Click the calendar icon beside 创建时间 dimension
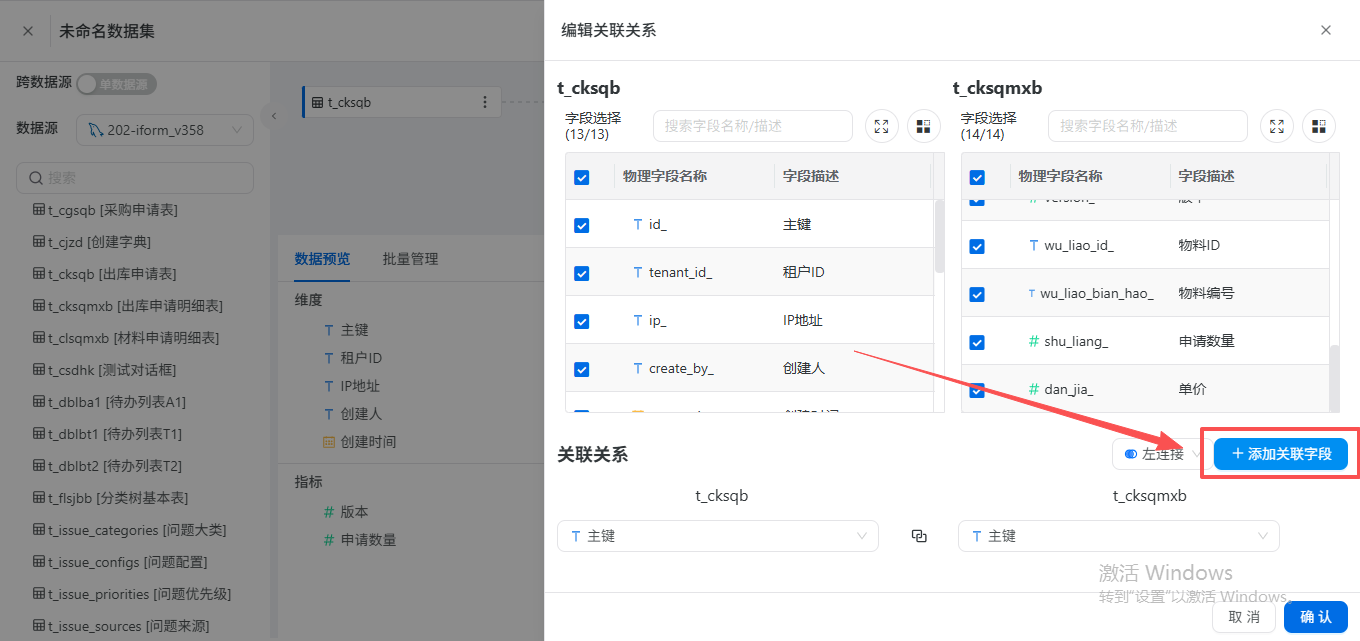The width and height of the screenshot is (1360, 641). (329, 442)
